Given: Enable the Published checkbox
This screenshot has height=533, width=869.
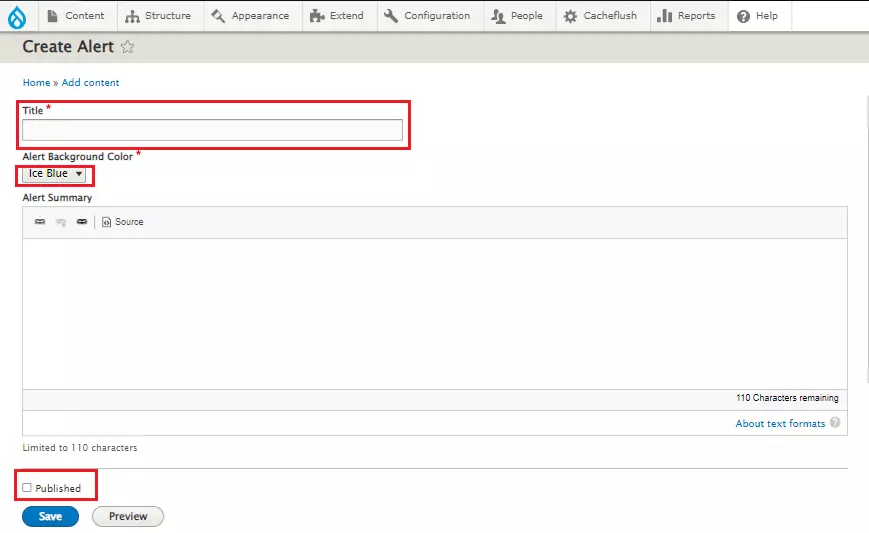Looking at the screenshot, I should tap(27, 488).
